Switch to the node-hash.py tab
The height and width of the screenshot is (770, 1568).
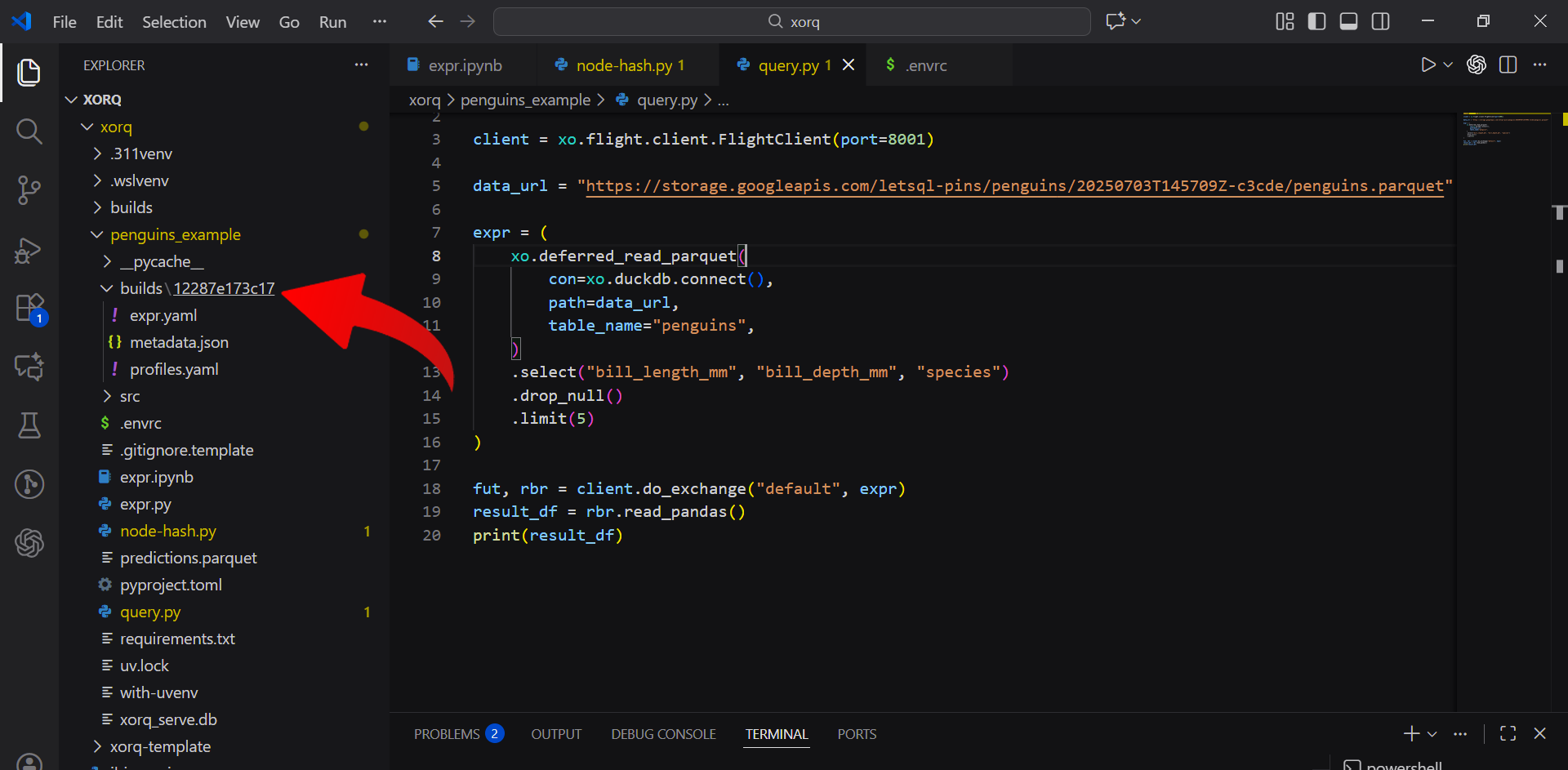point(624,65)
